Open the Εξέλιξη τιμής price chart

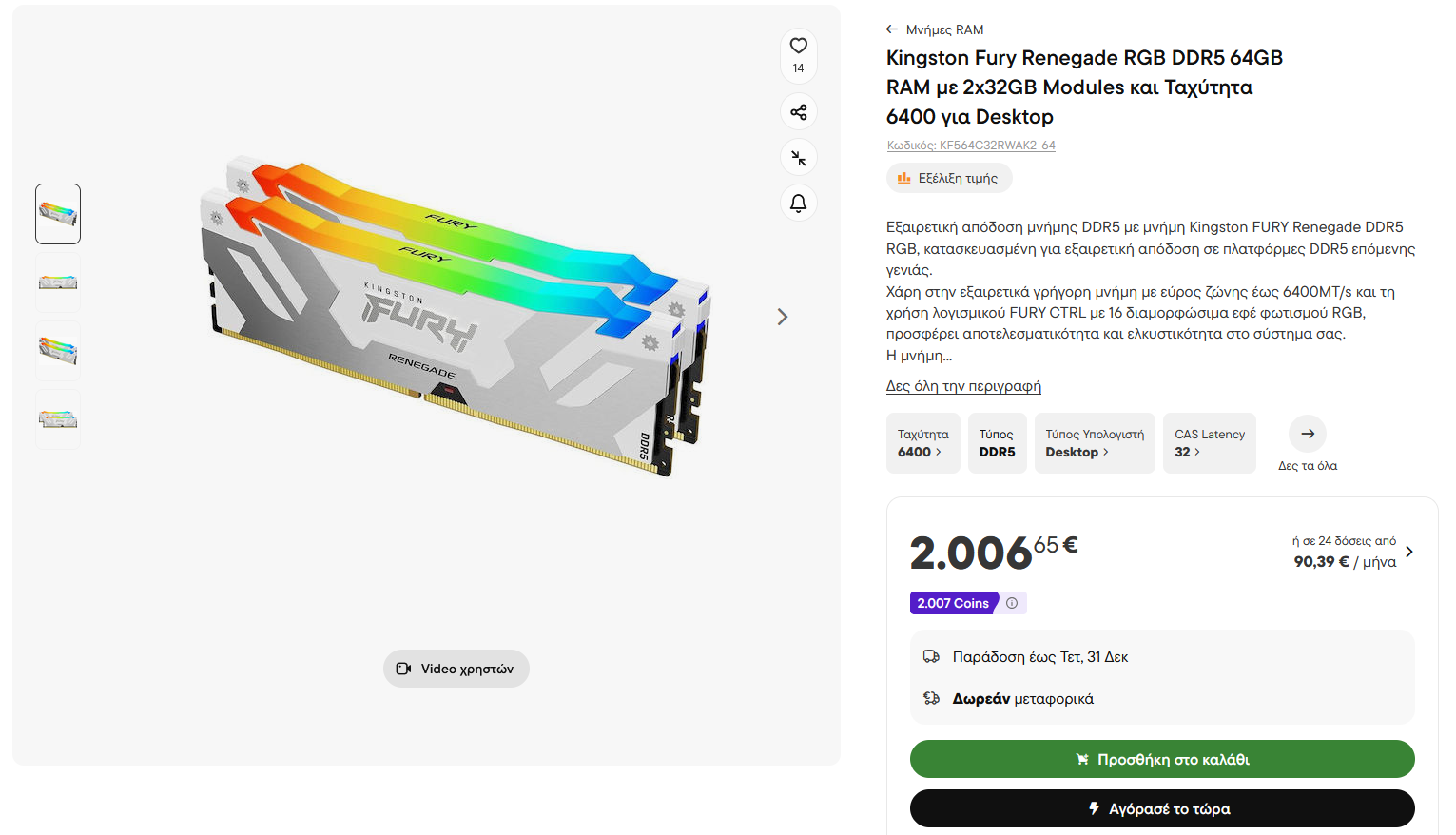pyautogui.click(x=948, y=178)
